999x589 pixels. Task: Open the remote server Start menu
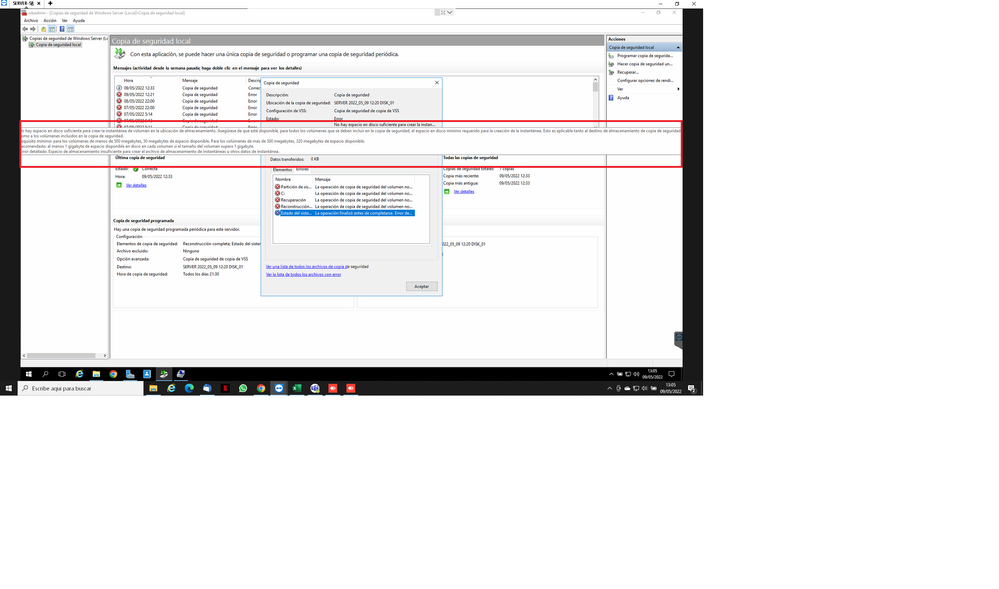(29, 374)
